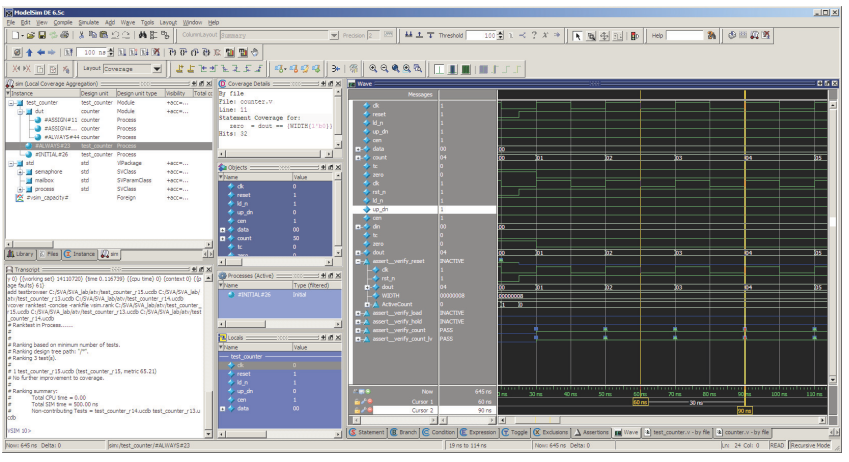Expand the data row in the Objects pane
The height and width of the screenshot is (462, 849).
(222, 230)
